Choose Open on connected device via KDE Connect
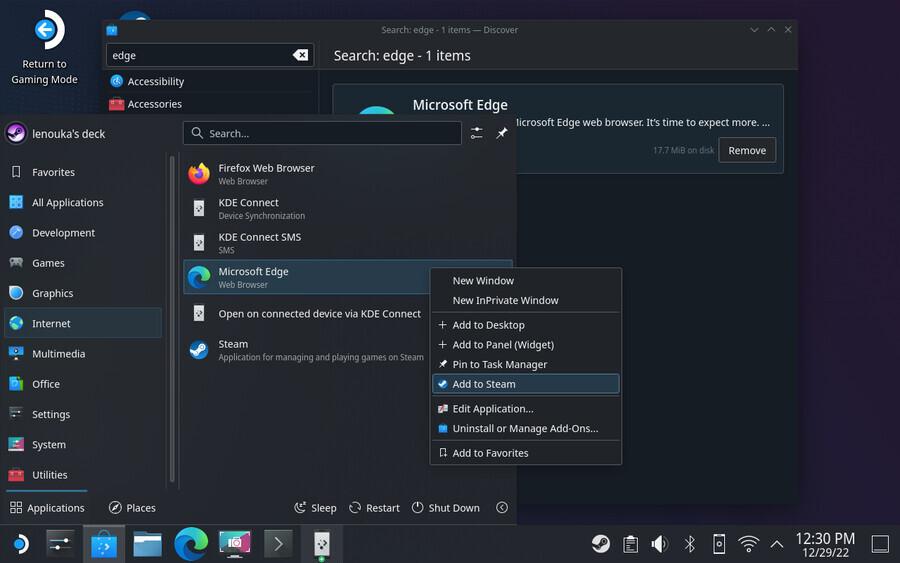The image size is (900, 563). 307,313
